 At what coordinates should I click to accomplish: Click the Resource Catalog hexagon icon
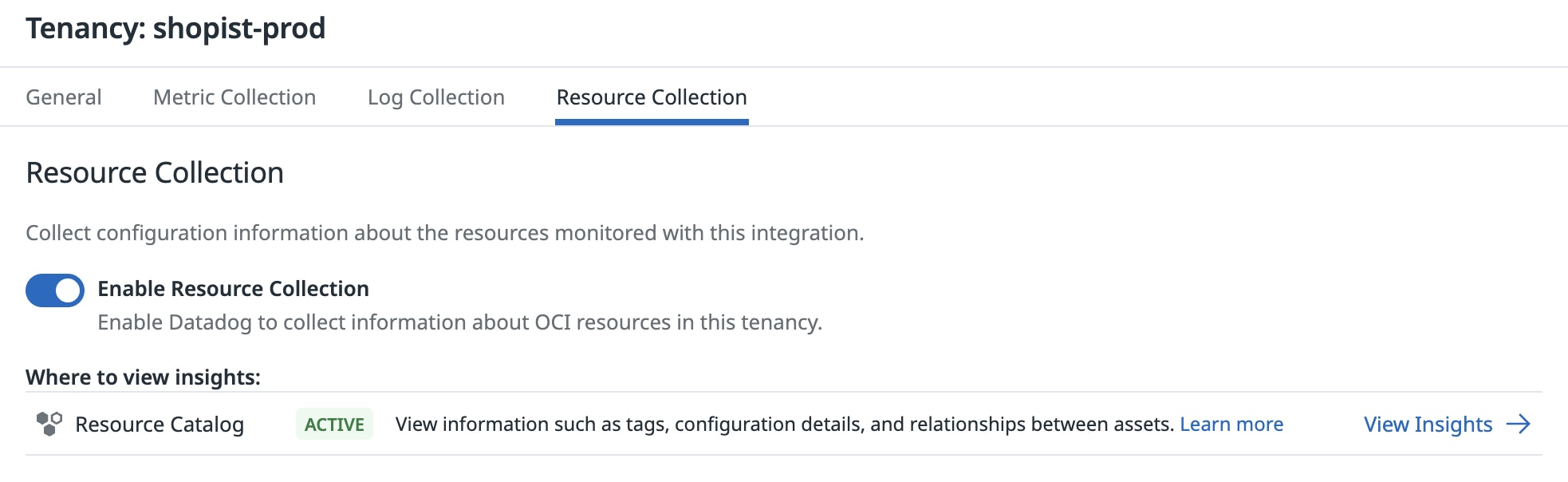(x=49, y=424)
